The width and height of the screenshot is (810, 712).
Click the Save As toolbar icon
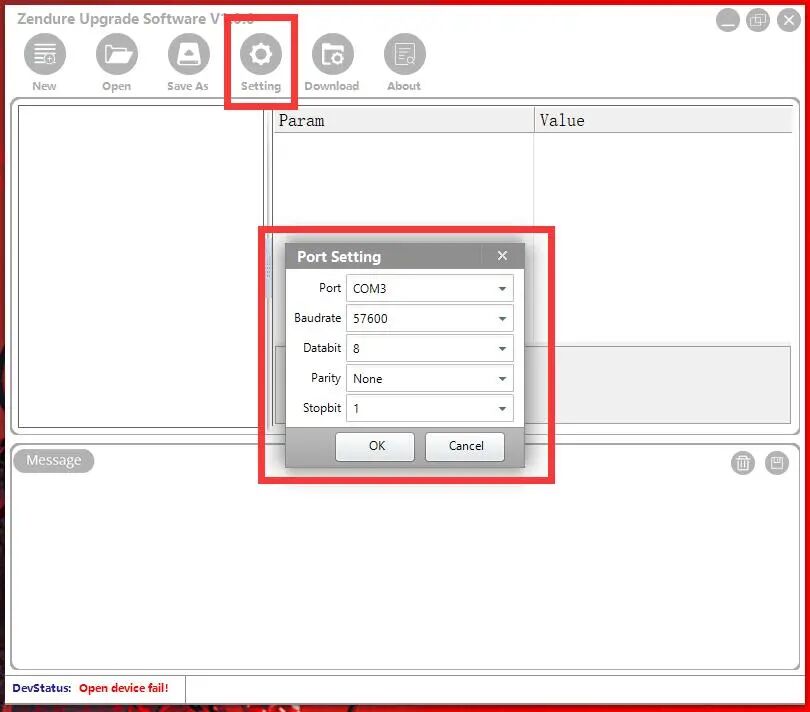pos(189,54)
